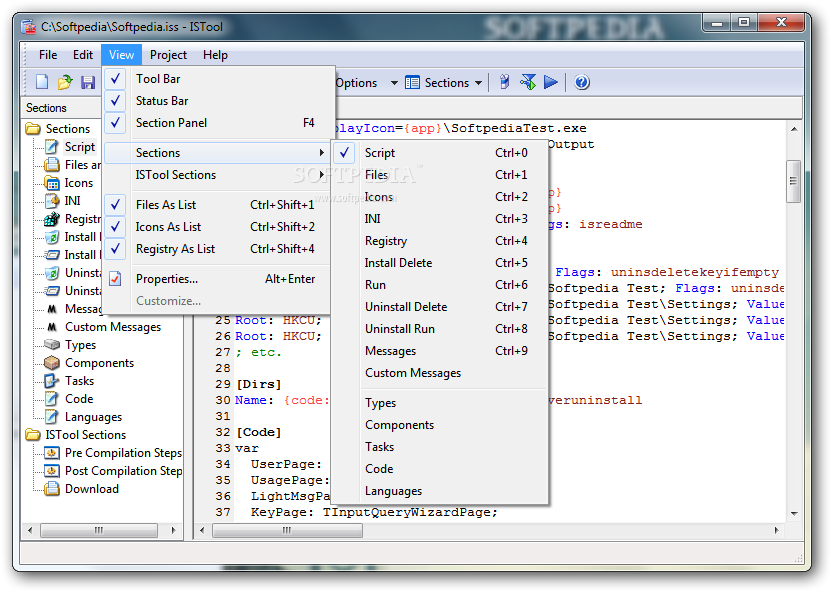Choose Components in Sections submenu

coord(440,425)
